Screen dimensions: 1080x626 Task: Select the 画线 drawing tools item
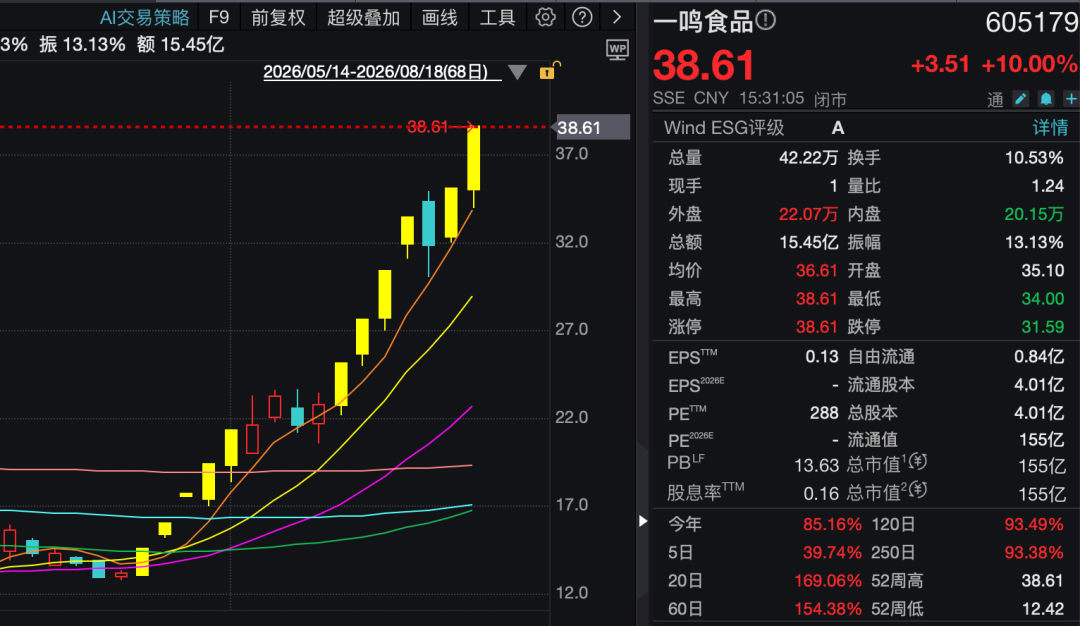click(439, 17)
